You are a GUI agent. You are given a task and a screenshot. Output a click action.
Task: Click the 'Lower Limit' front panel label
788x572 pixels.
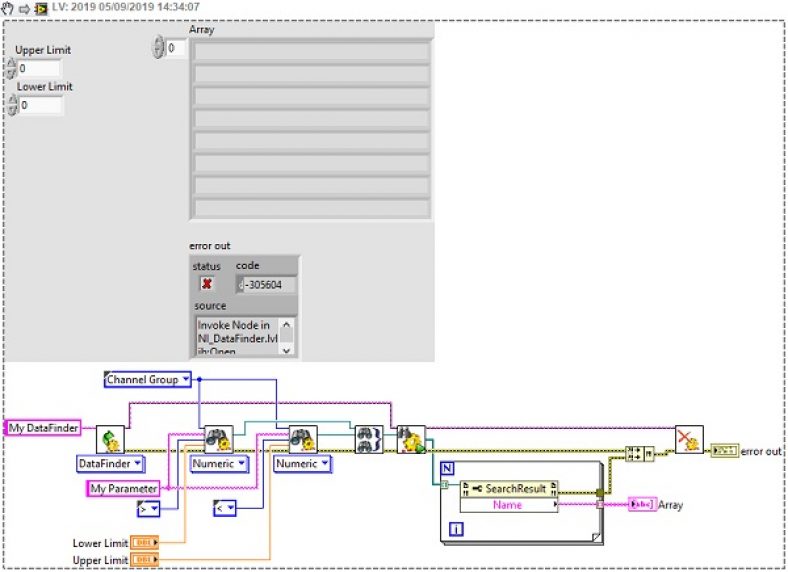click(x=44, y=86)
